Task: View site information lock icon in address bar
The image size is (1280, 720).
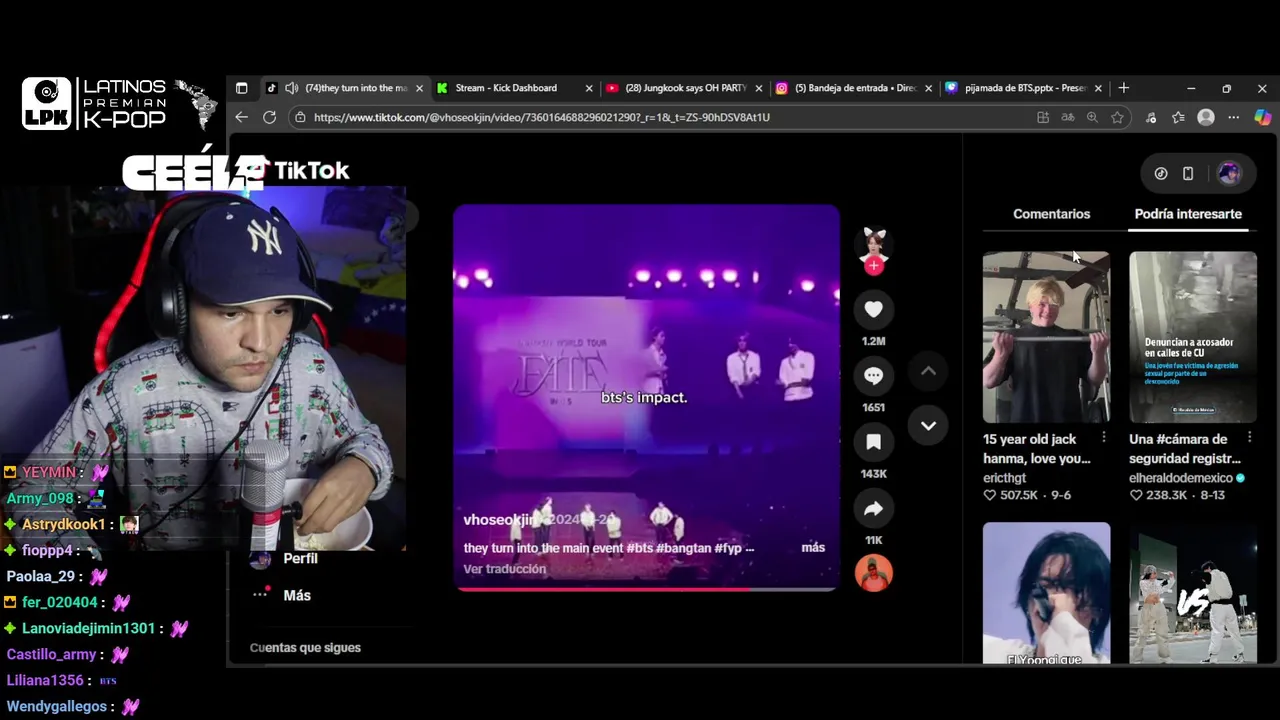Action: 300,117
